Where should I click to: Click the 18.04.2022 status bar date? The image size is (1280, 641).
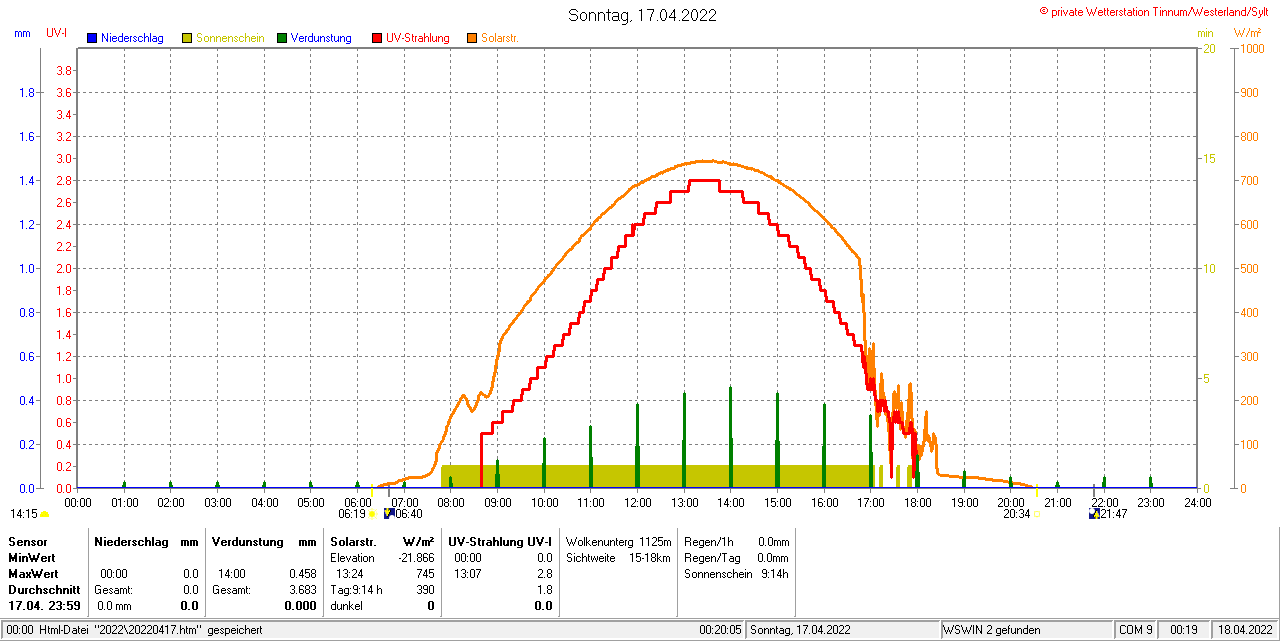pos(1245,630)
